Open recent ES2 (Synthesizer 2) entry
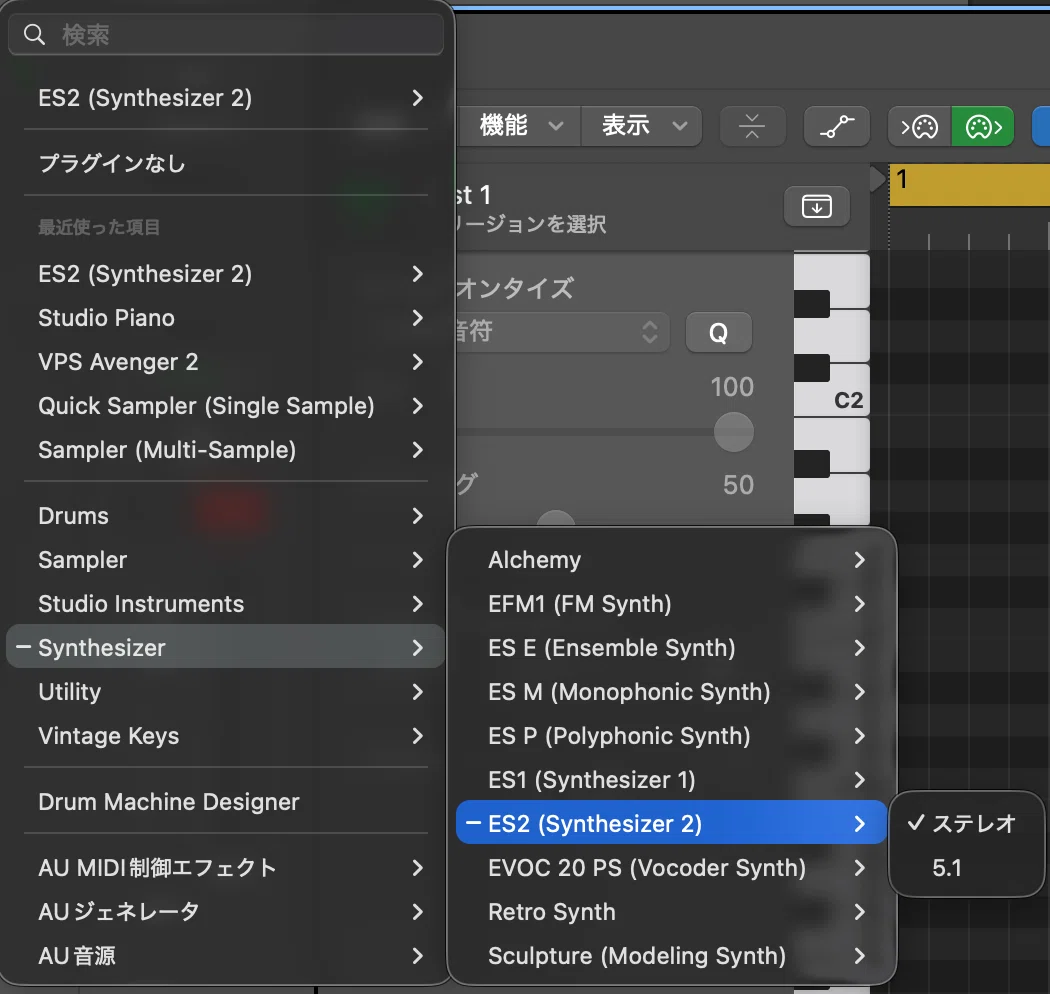The width and height of the screenshot is (1050, 994). [x=226, y=274]
